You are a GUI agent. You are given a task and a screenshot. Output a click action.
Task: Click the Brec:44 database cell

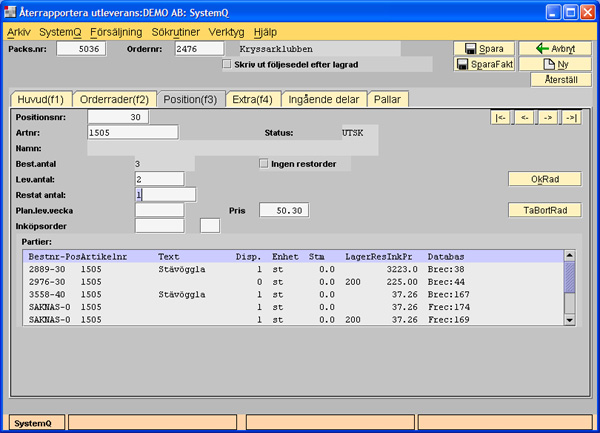point(446,282)
